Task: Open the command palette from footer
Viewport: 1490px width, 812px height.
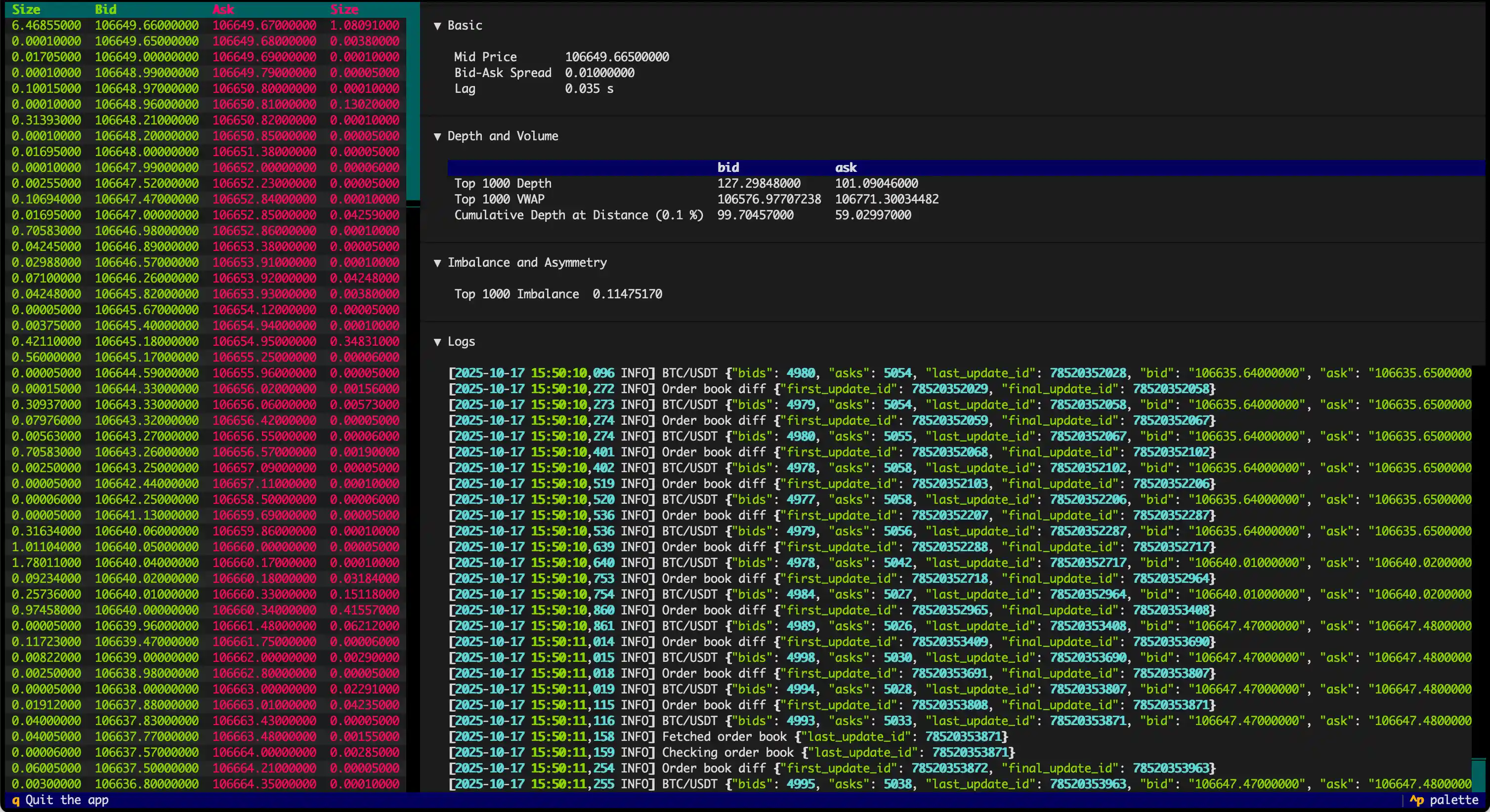Action: (1446, 800)
